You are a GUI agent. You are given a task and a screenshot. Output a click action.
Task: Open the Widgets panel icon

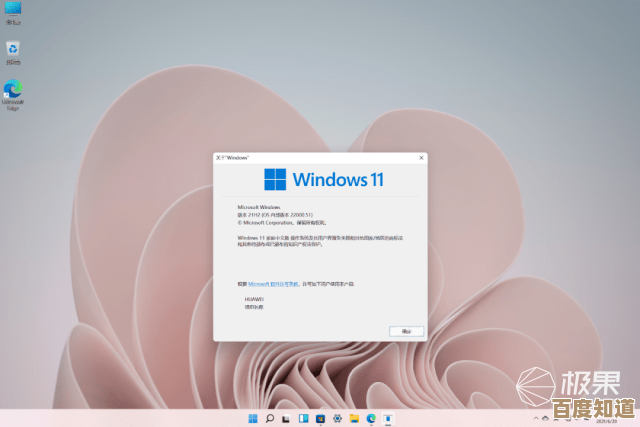pyautogui.click(x=303, y=418)
